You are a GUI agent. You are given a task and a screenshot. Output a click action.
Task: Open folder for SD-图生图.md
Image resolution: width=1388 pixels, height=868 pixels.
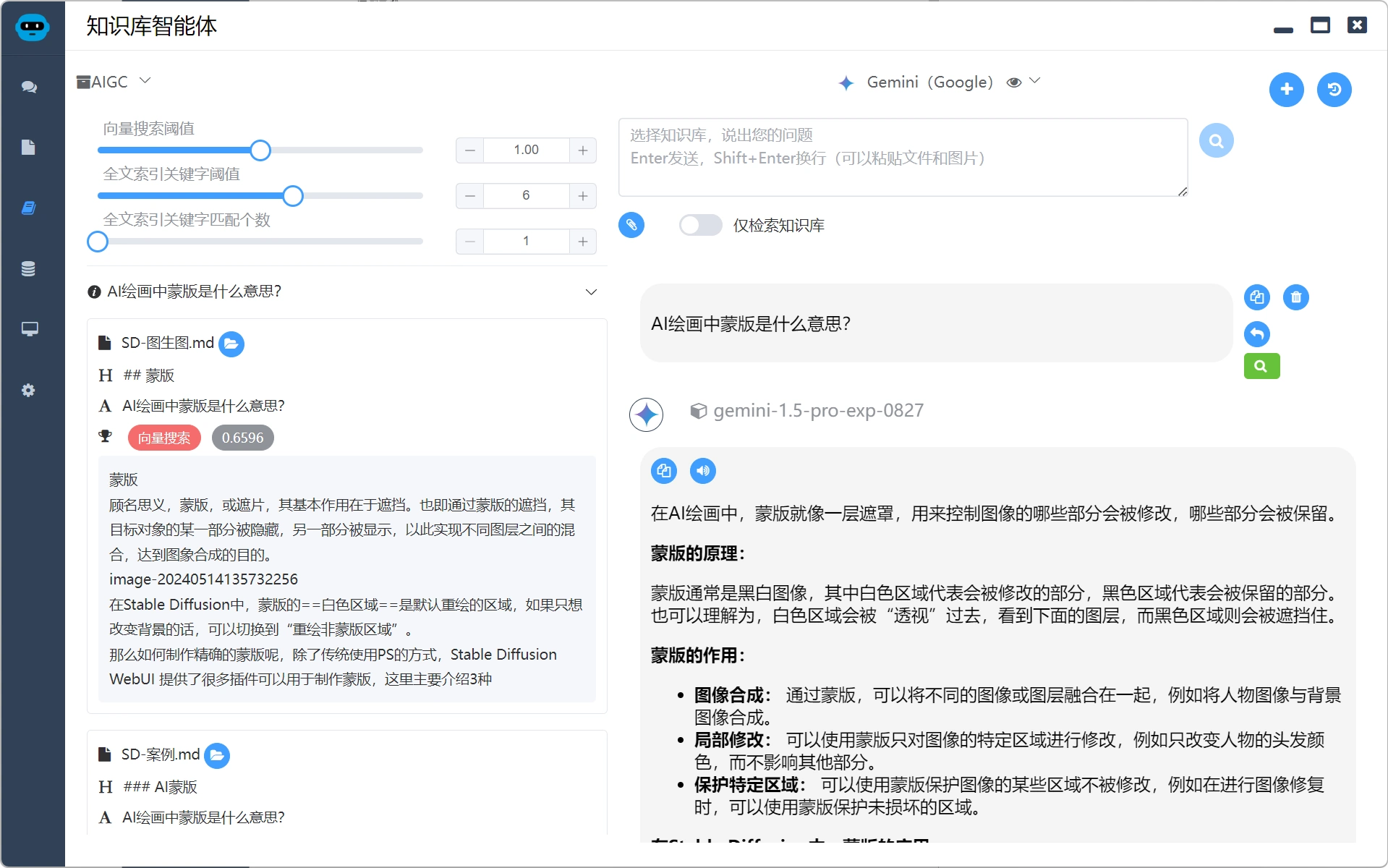click(x=231, y=344)
